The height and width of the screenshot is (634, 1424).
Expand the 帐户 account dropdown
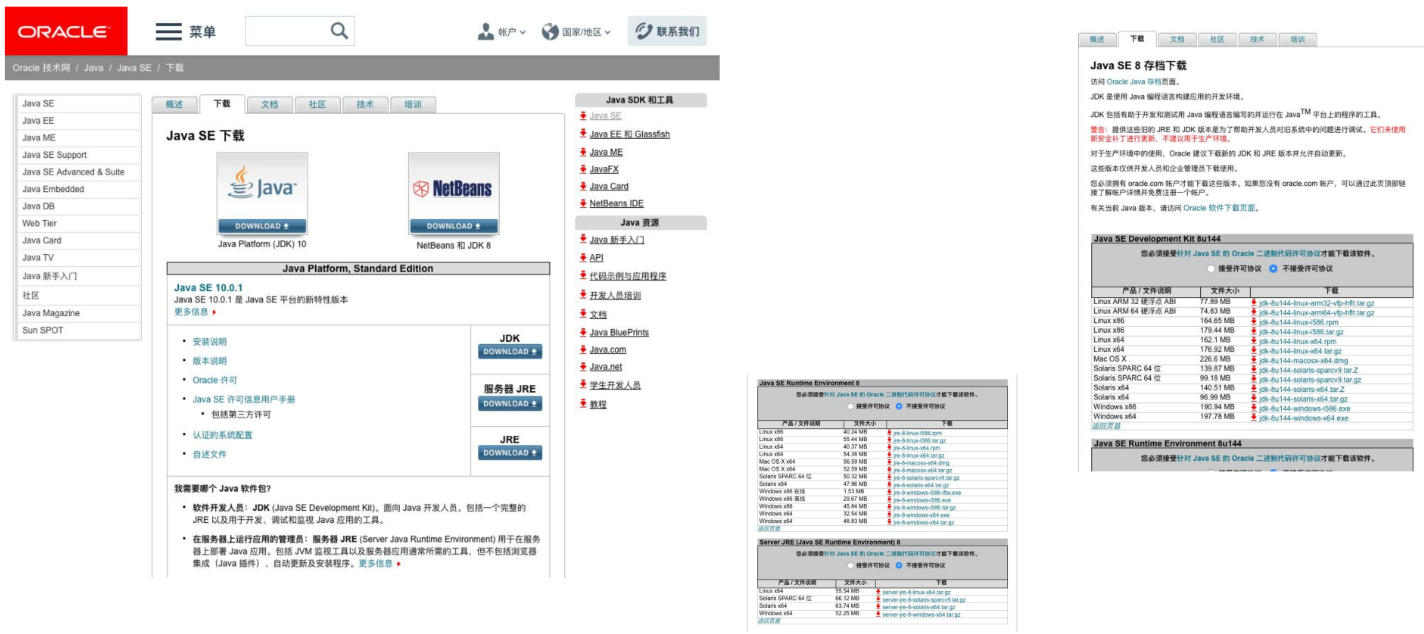pos(502,32)
